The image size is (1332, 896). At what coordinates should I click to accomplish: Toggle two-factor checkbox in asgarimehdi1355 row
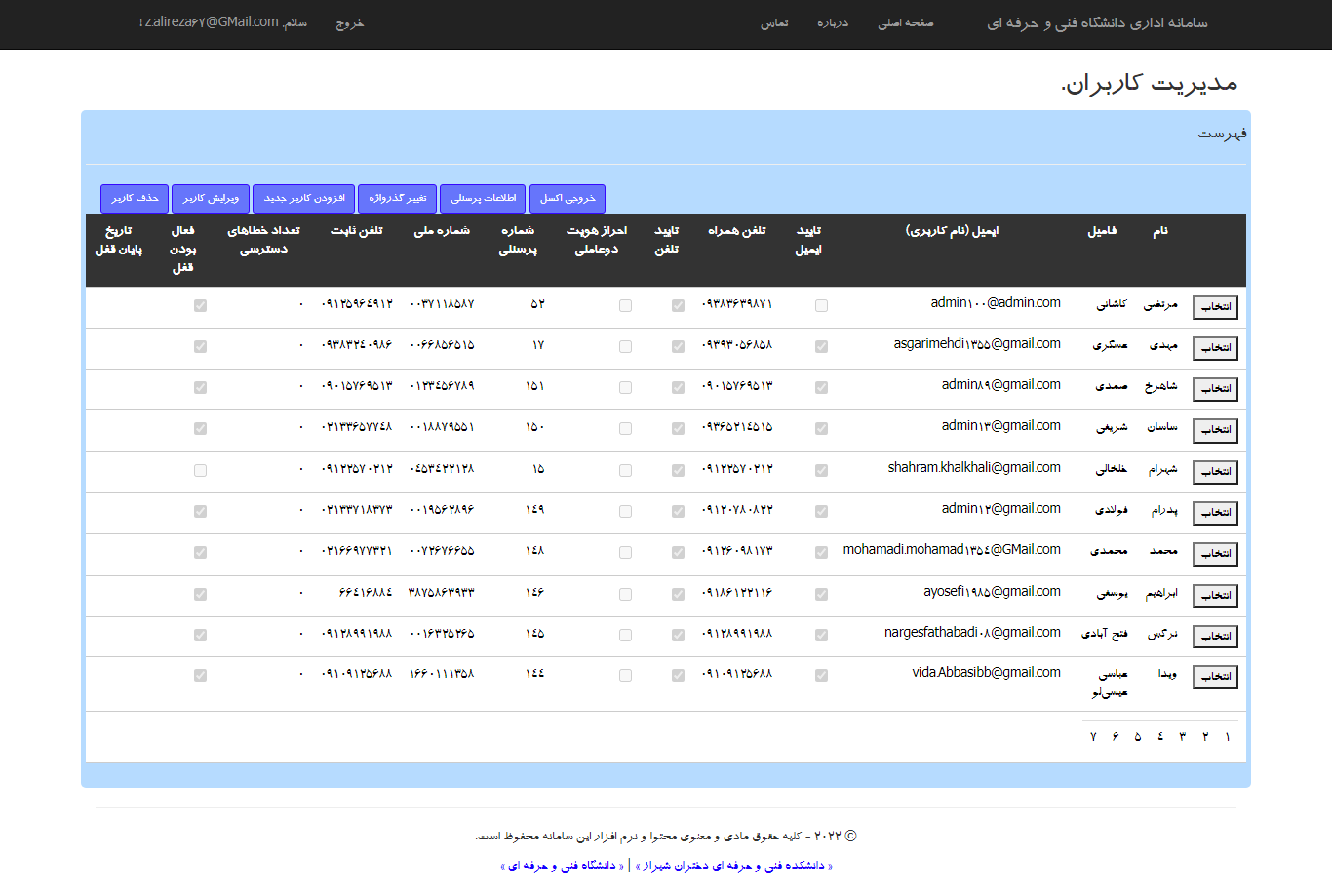tap(625, 347)
